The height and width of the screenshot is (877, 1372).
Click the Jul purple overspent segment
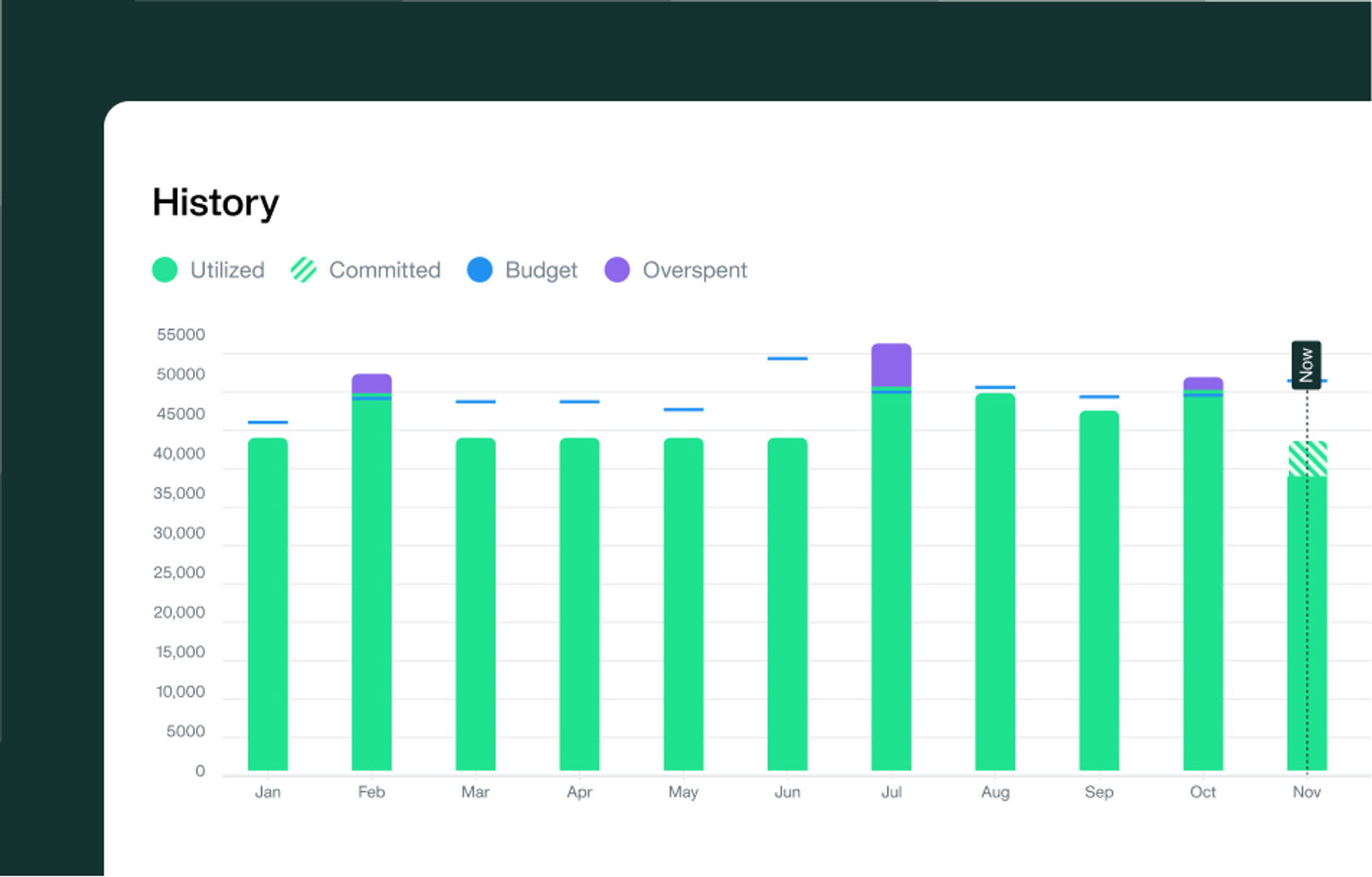[x=891, y=365]
